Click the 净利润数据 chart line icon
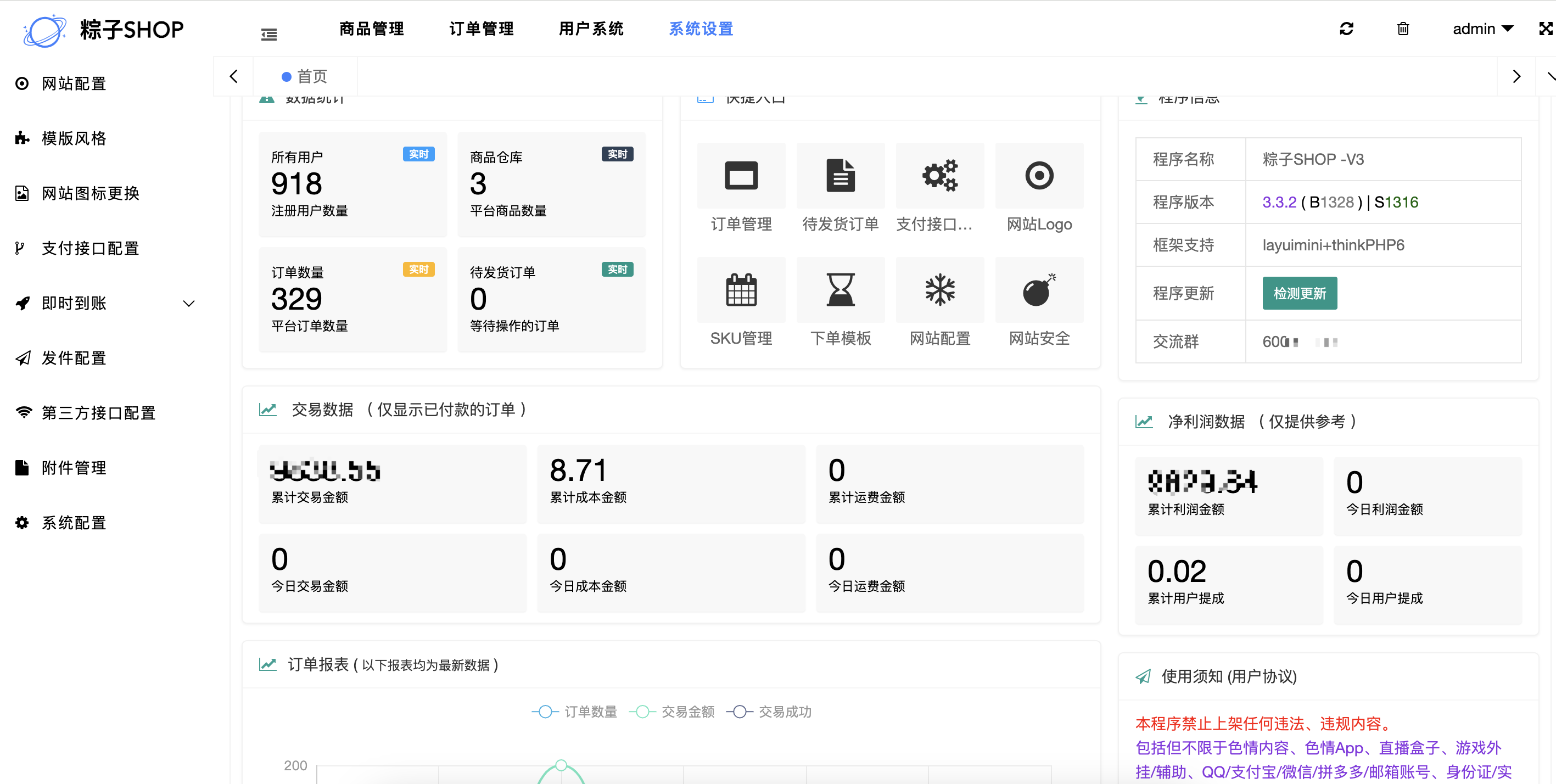This screenshot has width=1556, height=784. pyautogui.click(x=1144, y=422)
